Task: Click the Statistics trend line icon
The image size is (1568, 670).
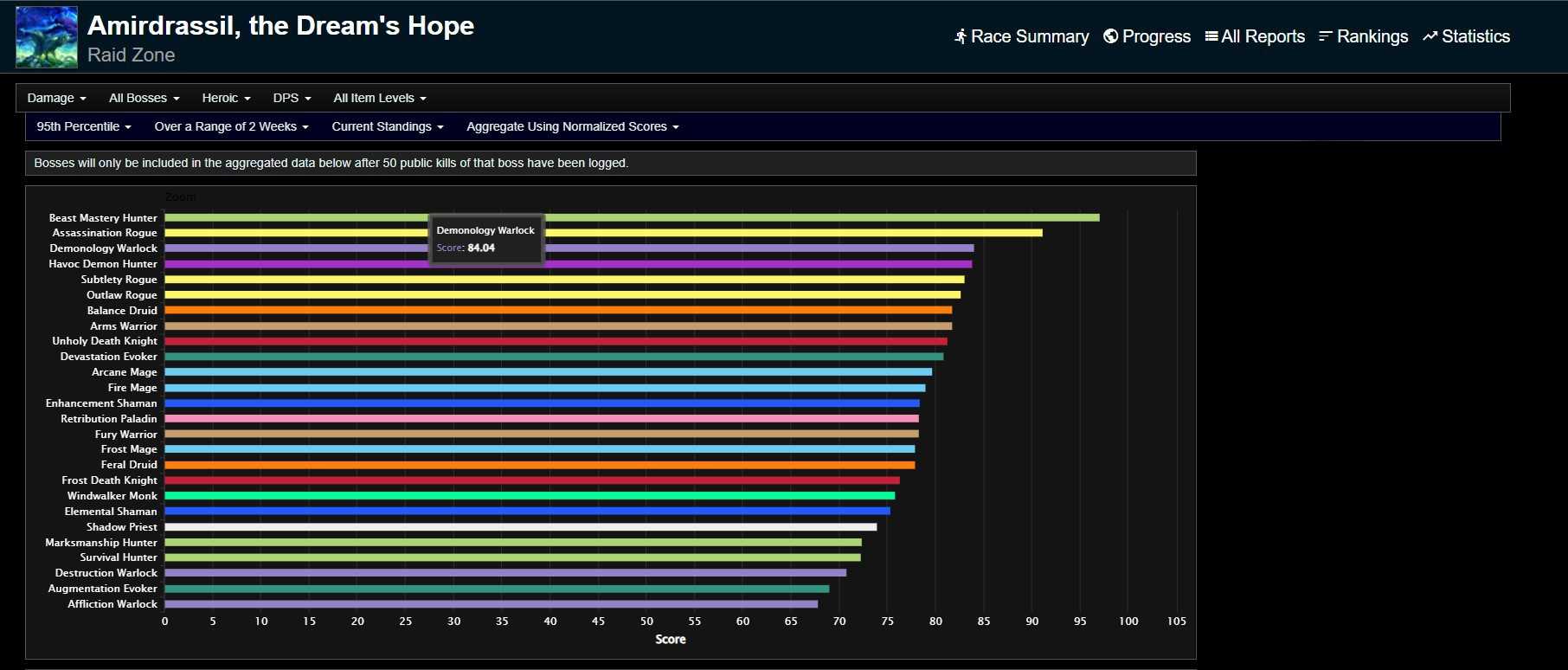Action: pos(1430,36)
